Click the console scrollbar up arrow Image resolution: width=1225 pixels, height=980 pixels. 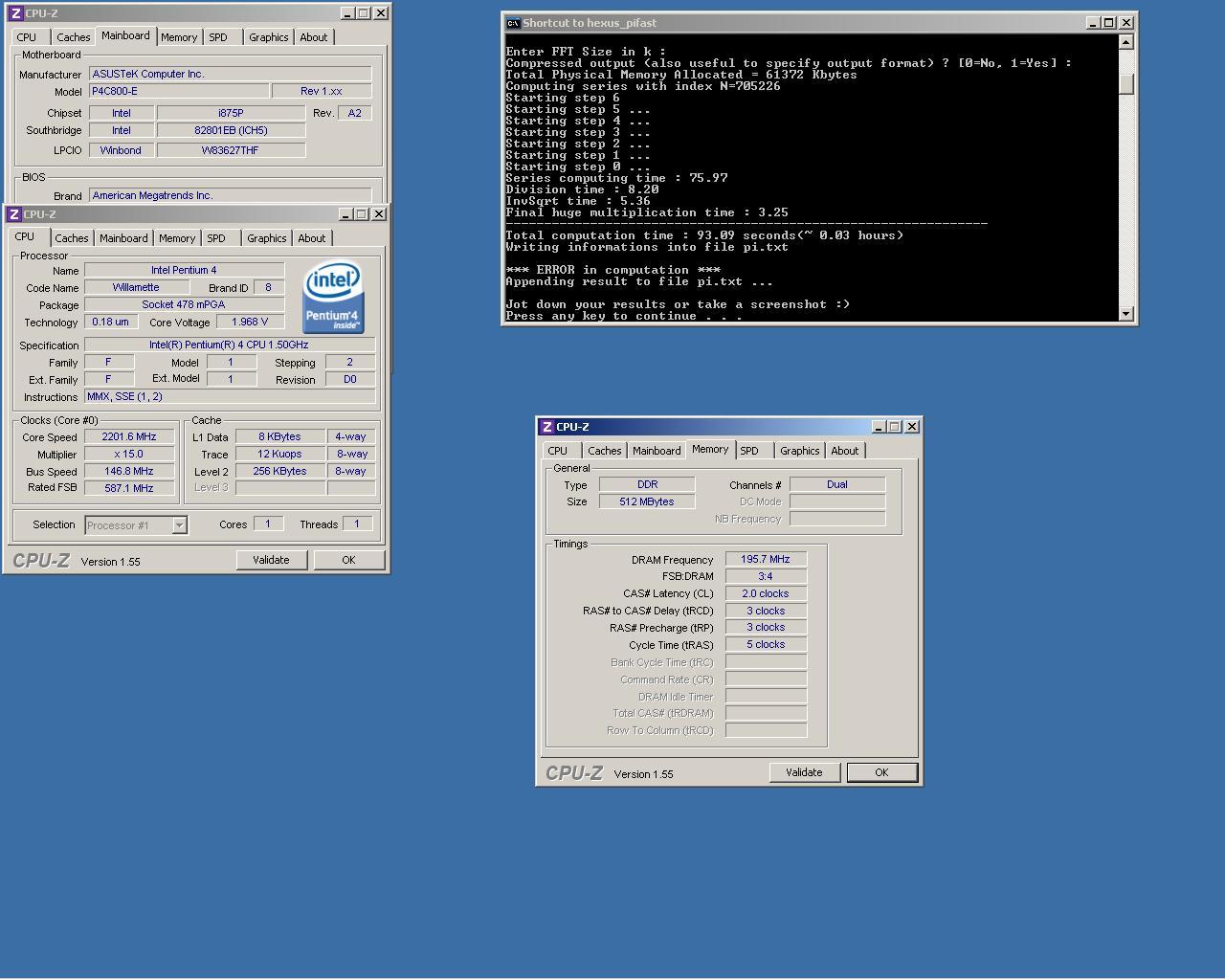(x=1125, y=41)
